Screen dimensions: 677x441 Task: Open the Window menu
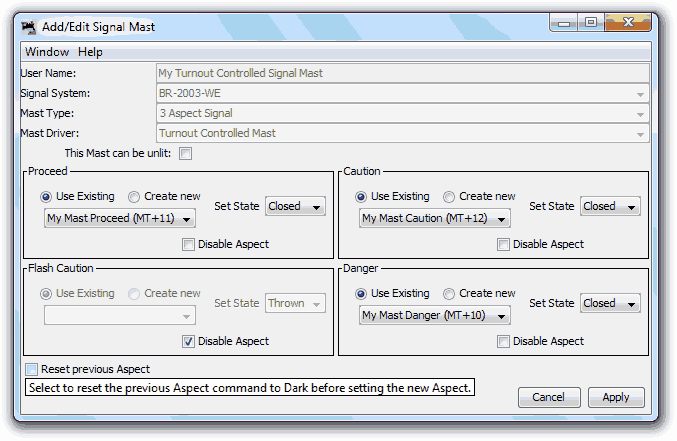47,52
